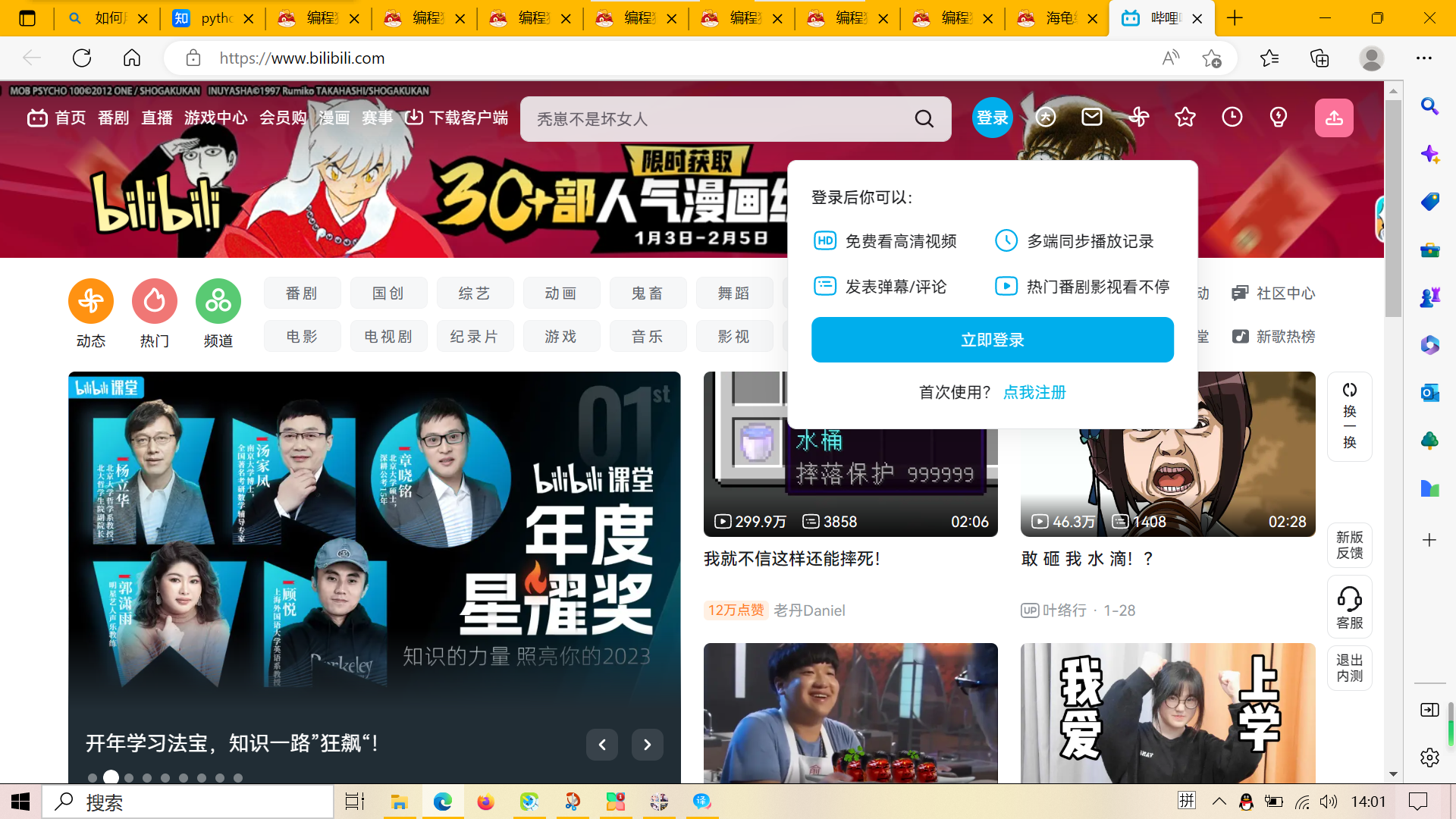Click the round 登录 button
This screenshot has height=819, width=1456.
[993, 118]
